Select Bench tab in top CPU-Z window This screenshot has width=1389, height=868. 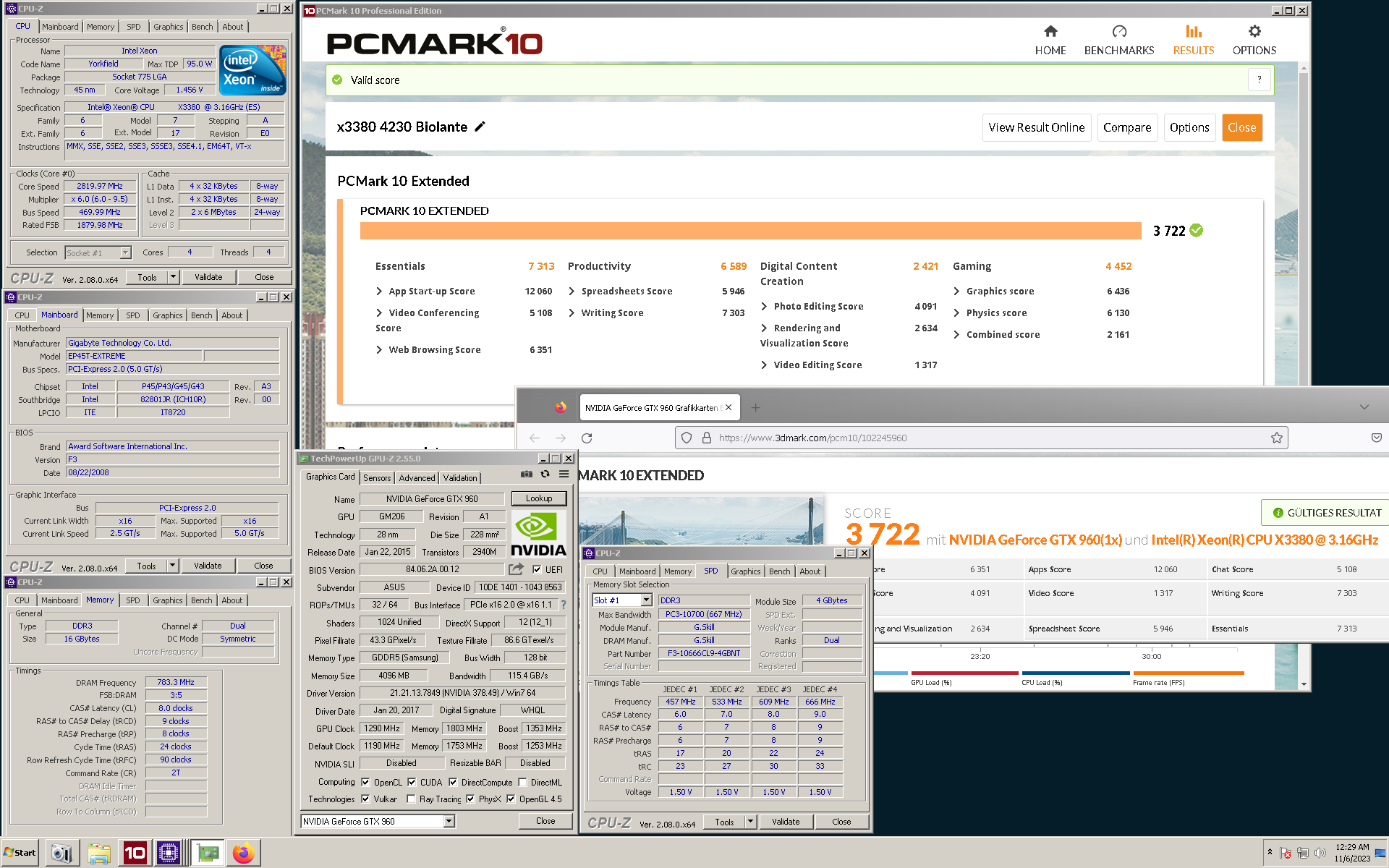point(203,27)
